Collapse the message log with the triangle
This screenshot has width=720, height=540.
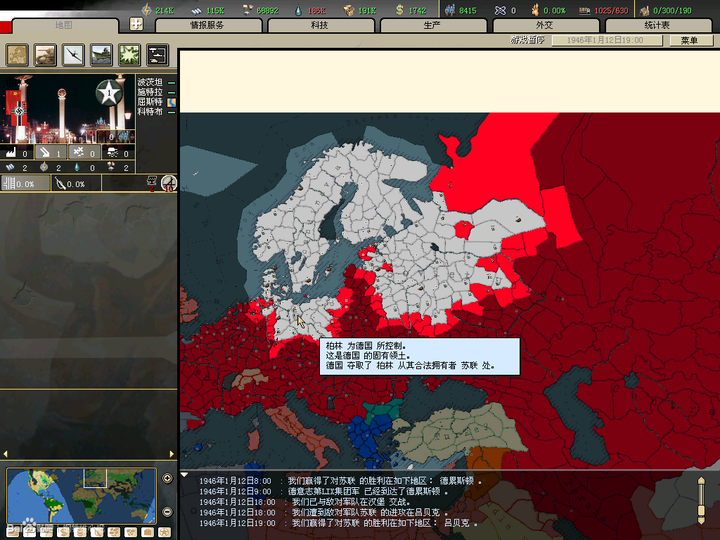(x=184, y=474)
